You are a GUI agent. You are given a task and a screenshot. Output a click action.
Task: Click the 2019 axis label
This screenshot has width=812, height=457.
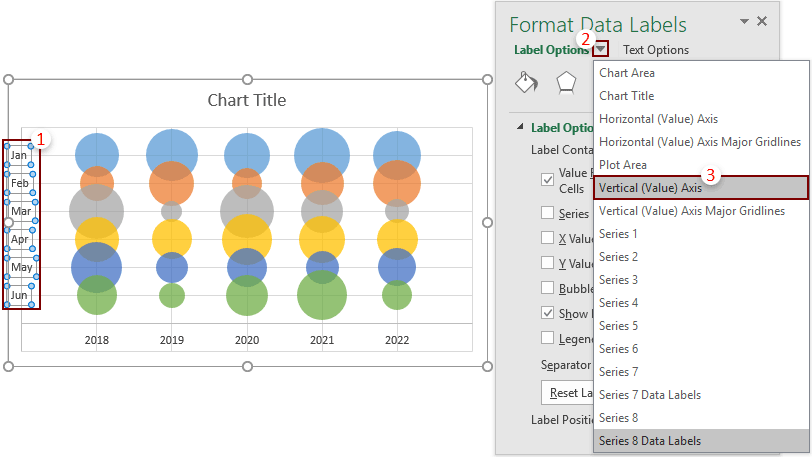point(172,340)
